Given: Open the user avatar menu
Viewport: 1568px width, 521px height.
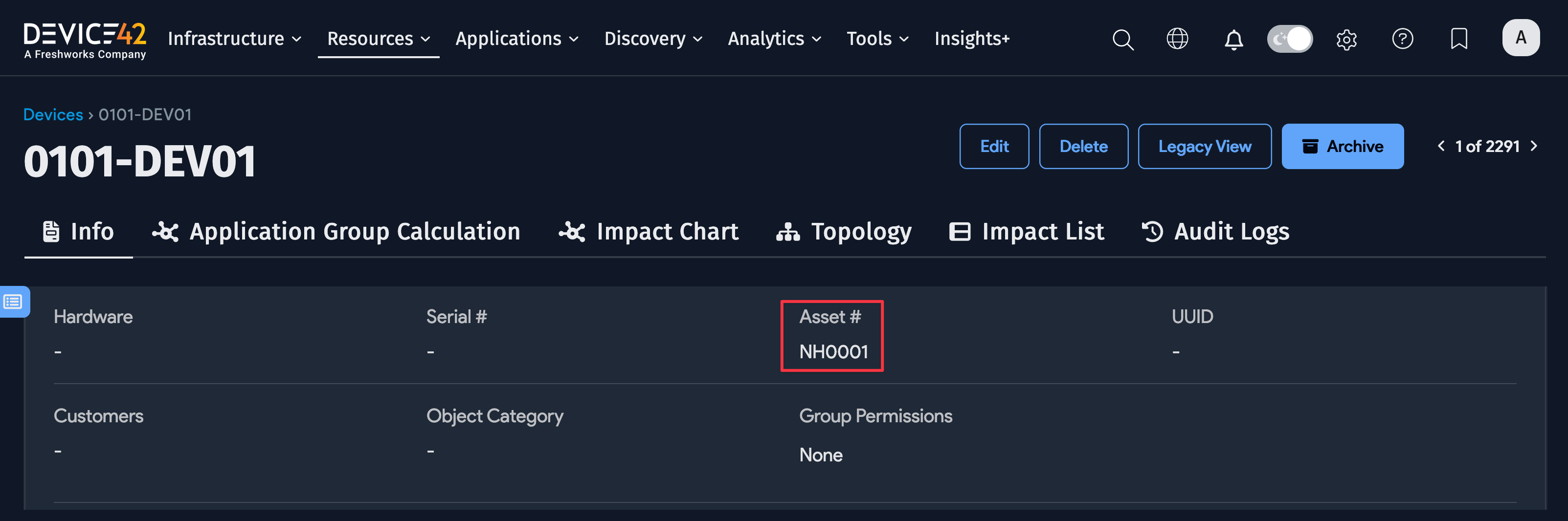Looking at the screenshot, I should tap(1521, 37).
